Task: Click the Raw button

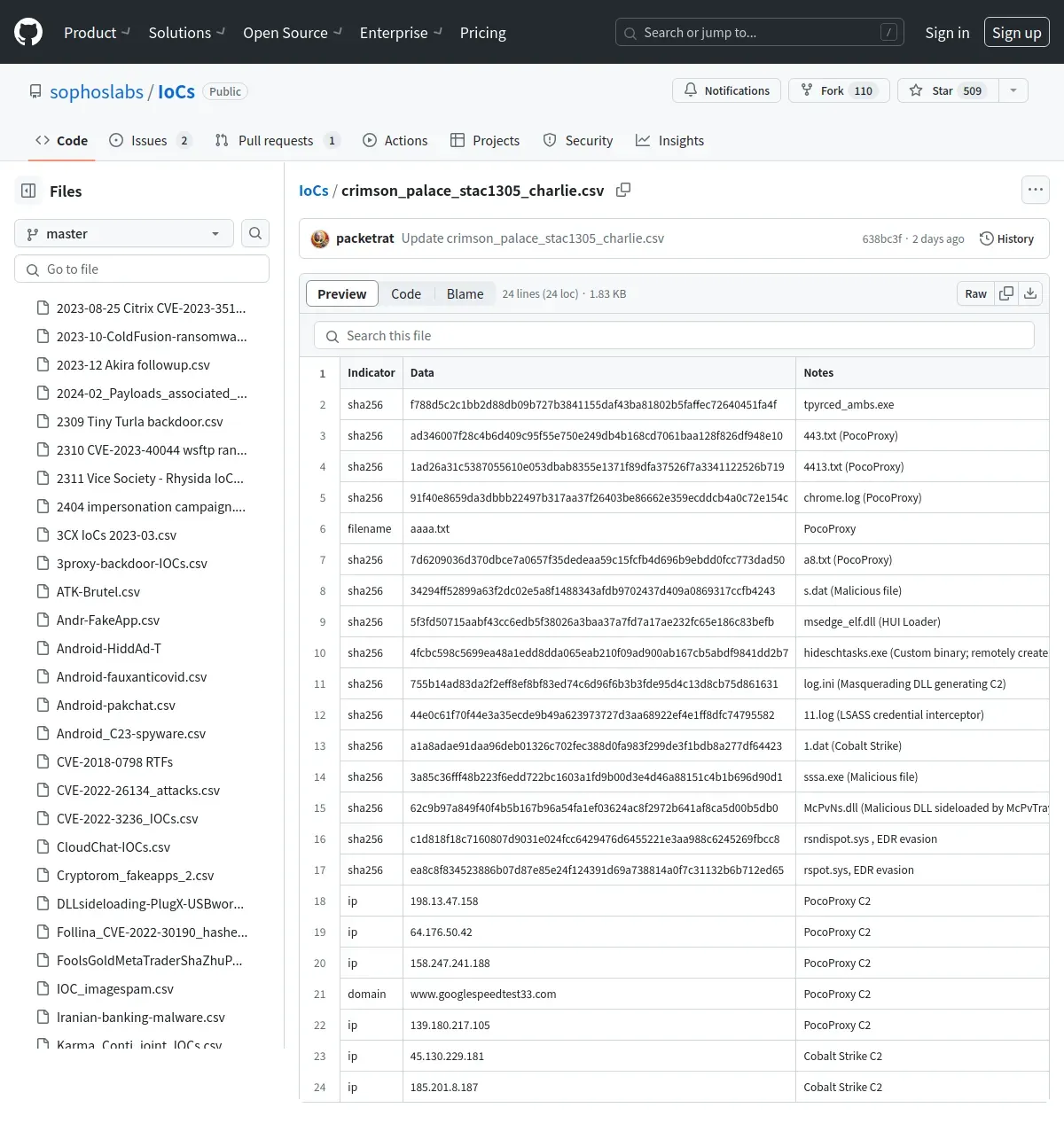Action: point(975,293)
